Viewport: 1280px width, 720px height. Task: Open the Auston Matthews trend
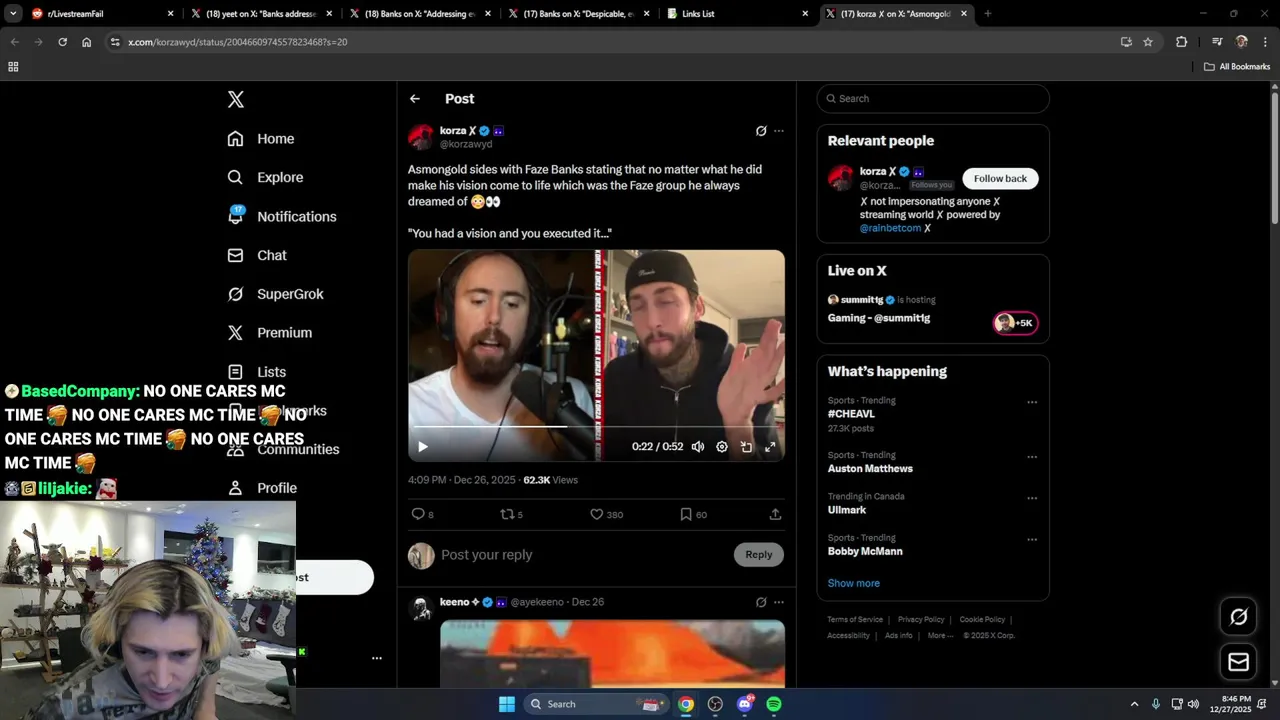pos(870,468)
